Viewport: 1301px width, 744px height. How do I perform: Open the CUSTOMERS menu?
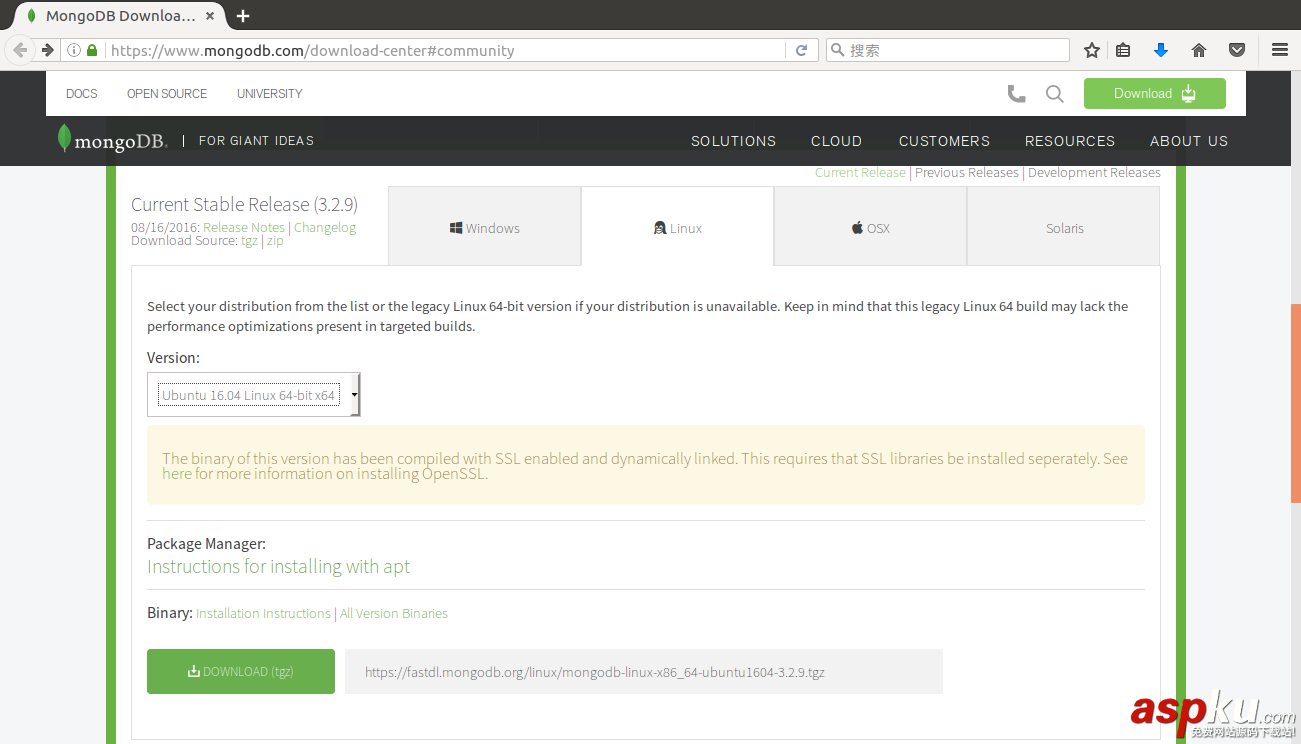(944, 141)
